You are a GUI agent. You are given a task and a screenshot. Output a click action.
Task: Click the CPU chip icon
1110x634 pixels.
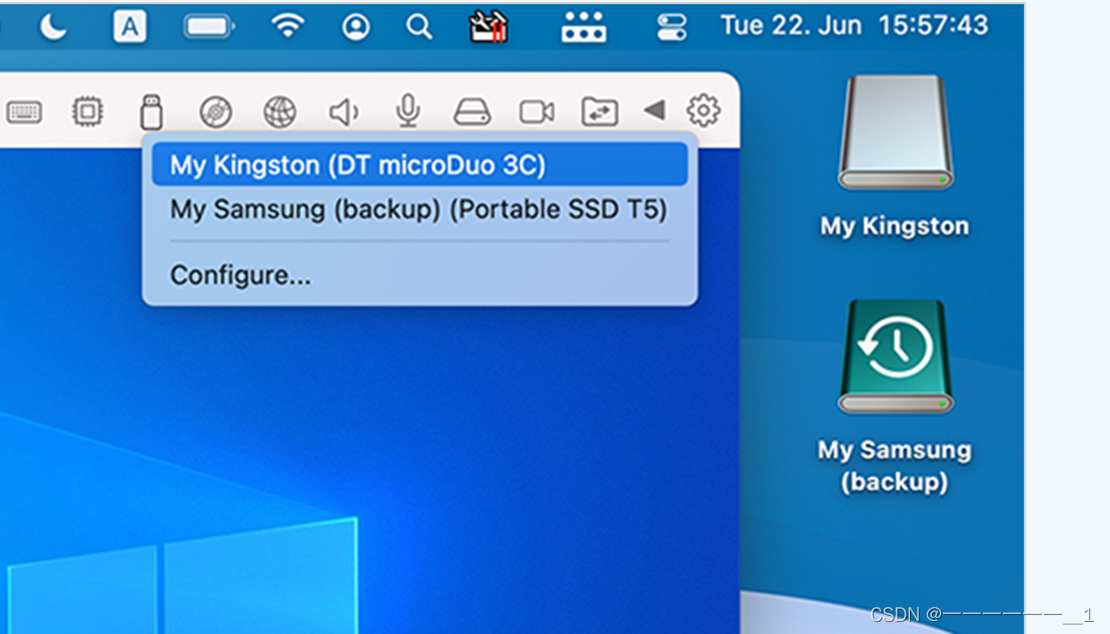[88, 111]
